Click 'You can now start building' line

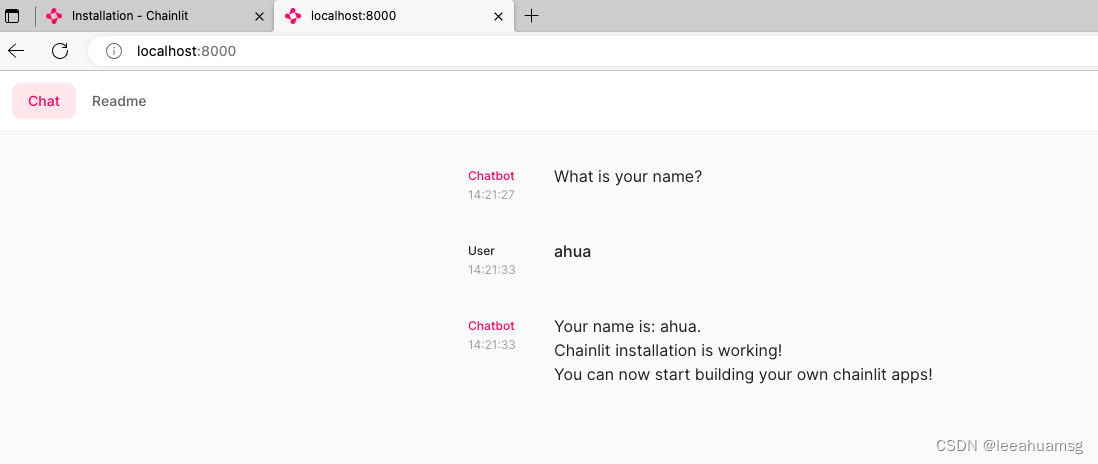pos(743,374)
